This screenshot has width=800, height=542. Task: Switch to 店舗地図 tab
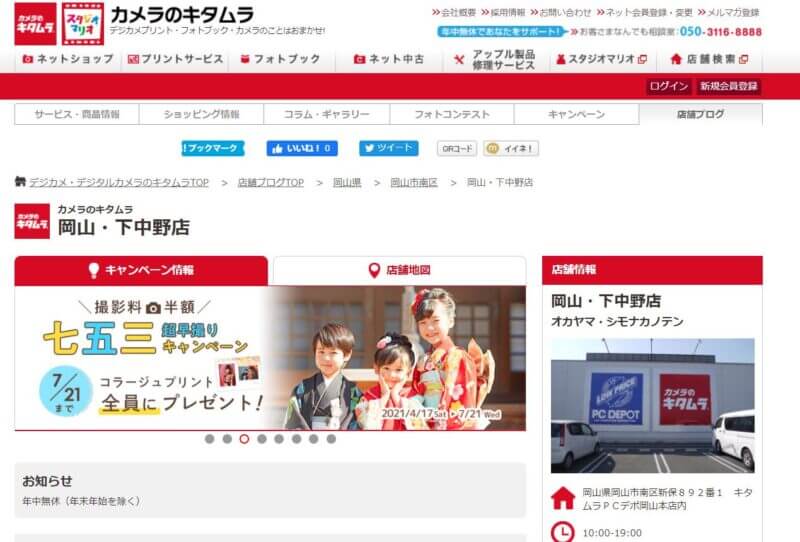click(399, 270)
